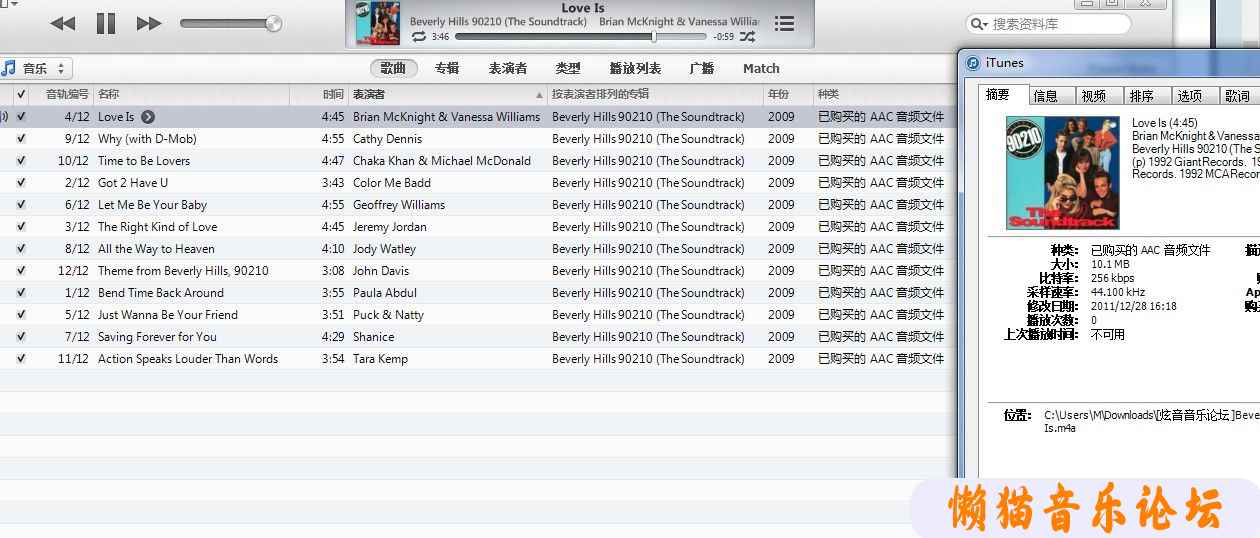This screenshot has width=1260, height=538.
Task: Skip to the next track
Action: click(x=149, y=23)
